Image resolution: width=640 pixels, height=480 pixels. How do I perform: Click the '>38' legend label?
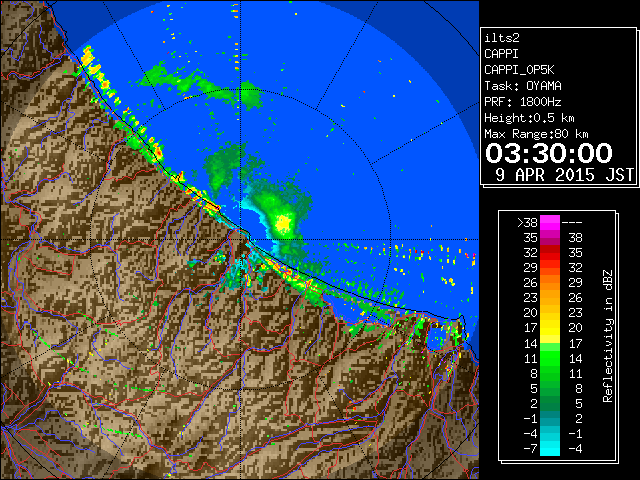click(527, 223)
